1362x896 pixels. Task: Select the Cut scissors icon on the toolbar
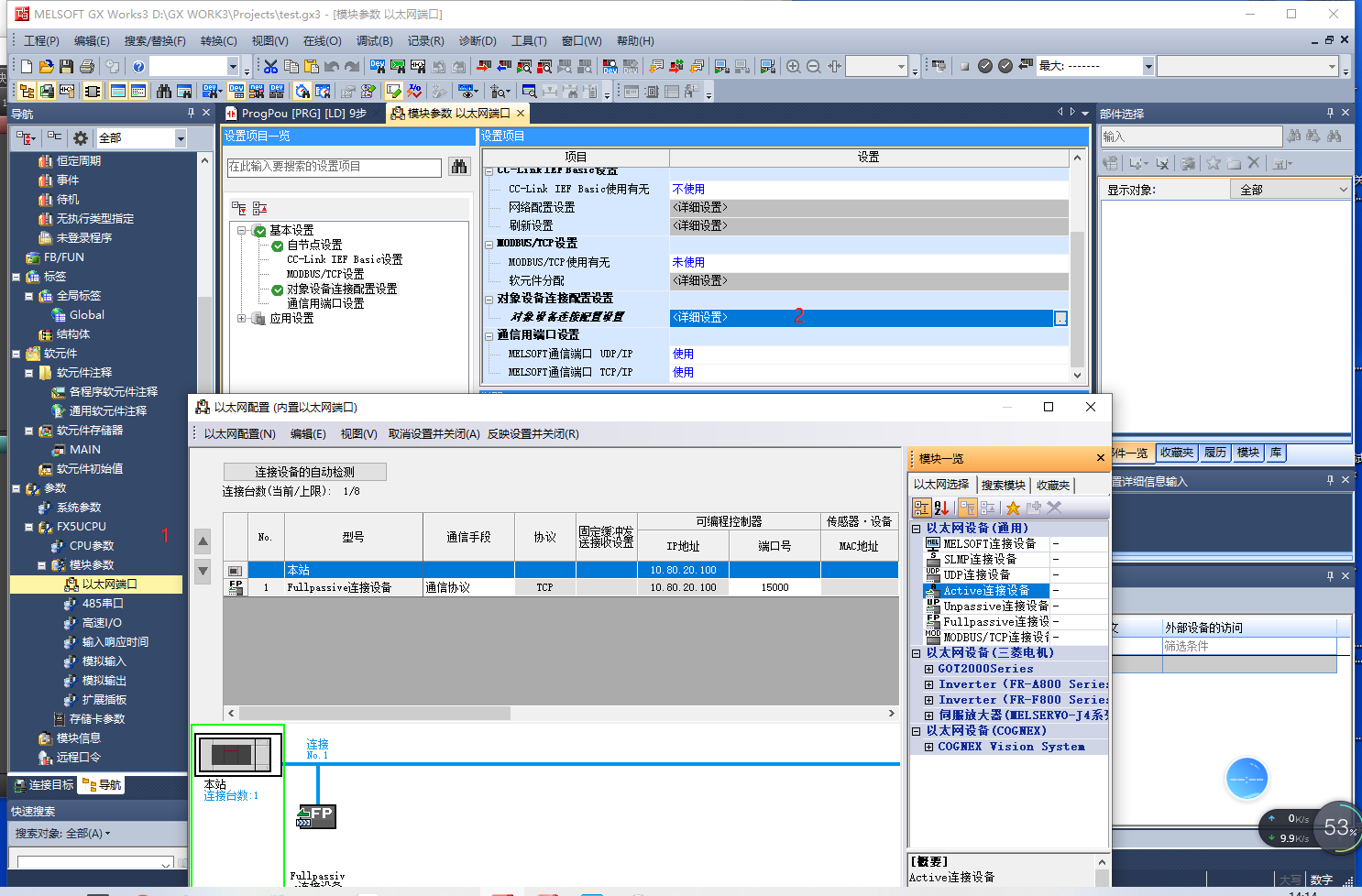point(271,66)
